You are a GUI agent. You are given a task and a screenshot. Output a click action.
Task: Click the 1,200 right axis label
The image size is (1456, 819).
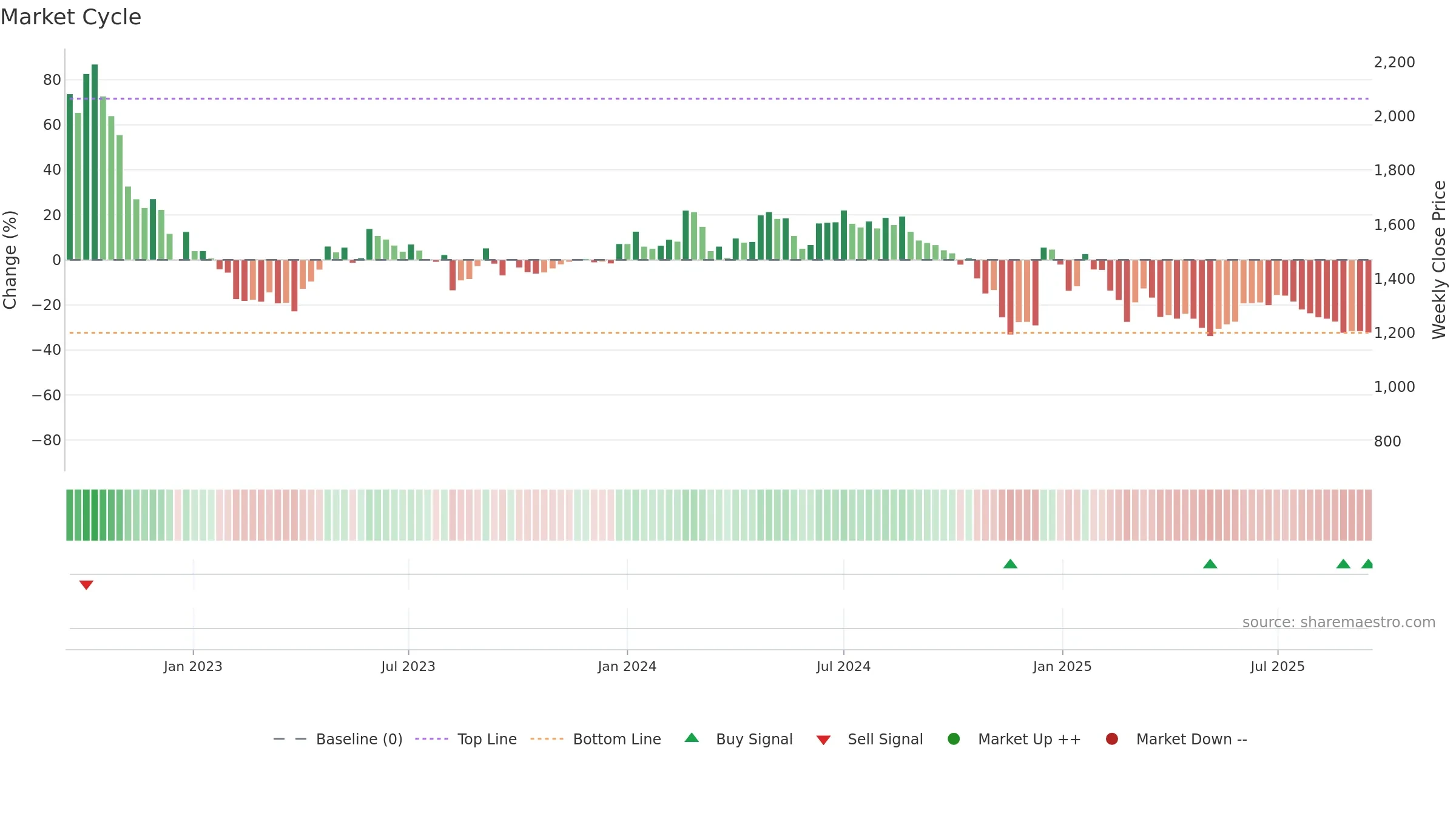click(1394, 333)
